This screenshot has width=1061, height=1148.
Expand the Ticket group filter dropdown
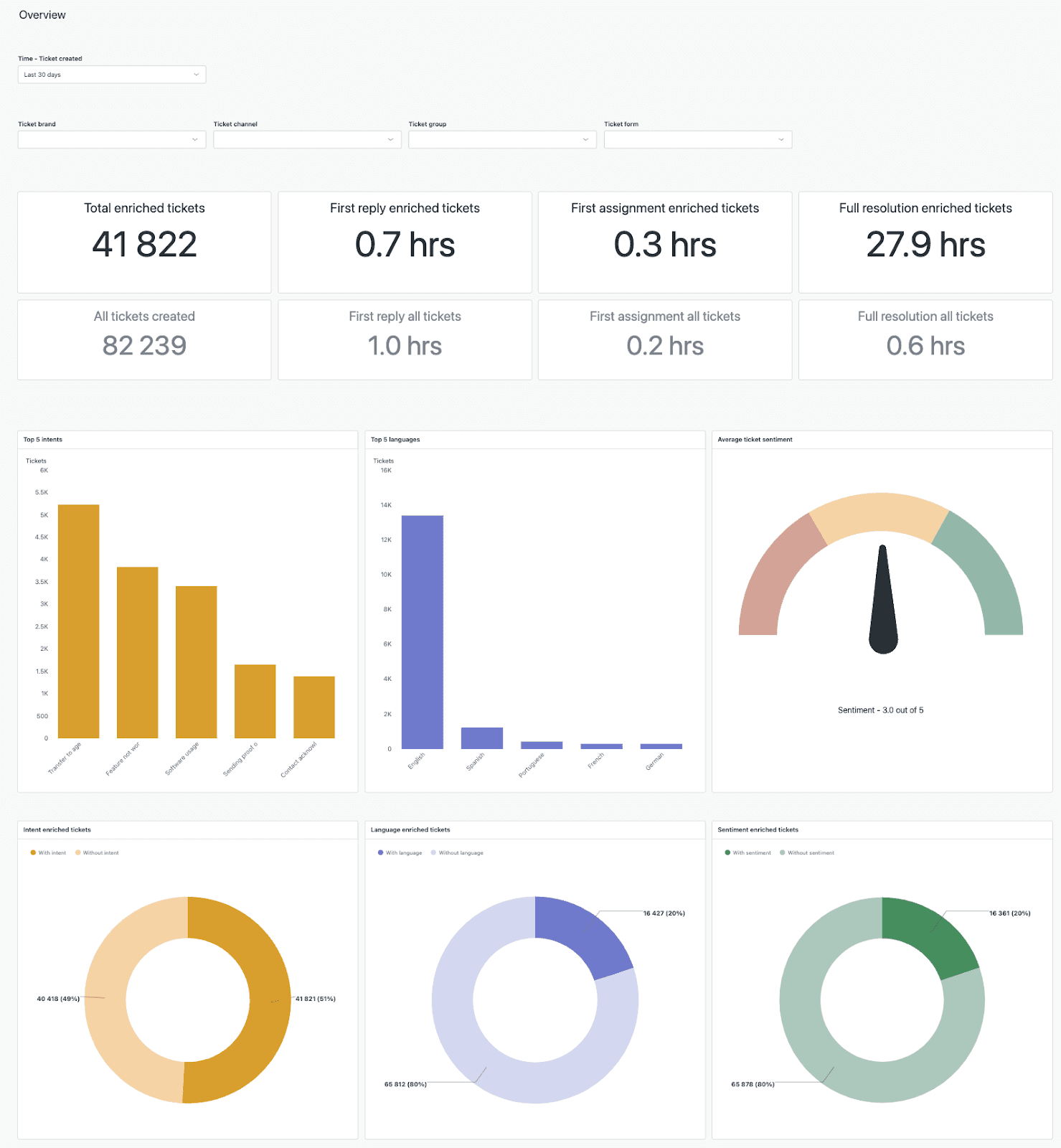502,139
